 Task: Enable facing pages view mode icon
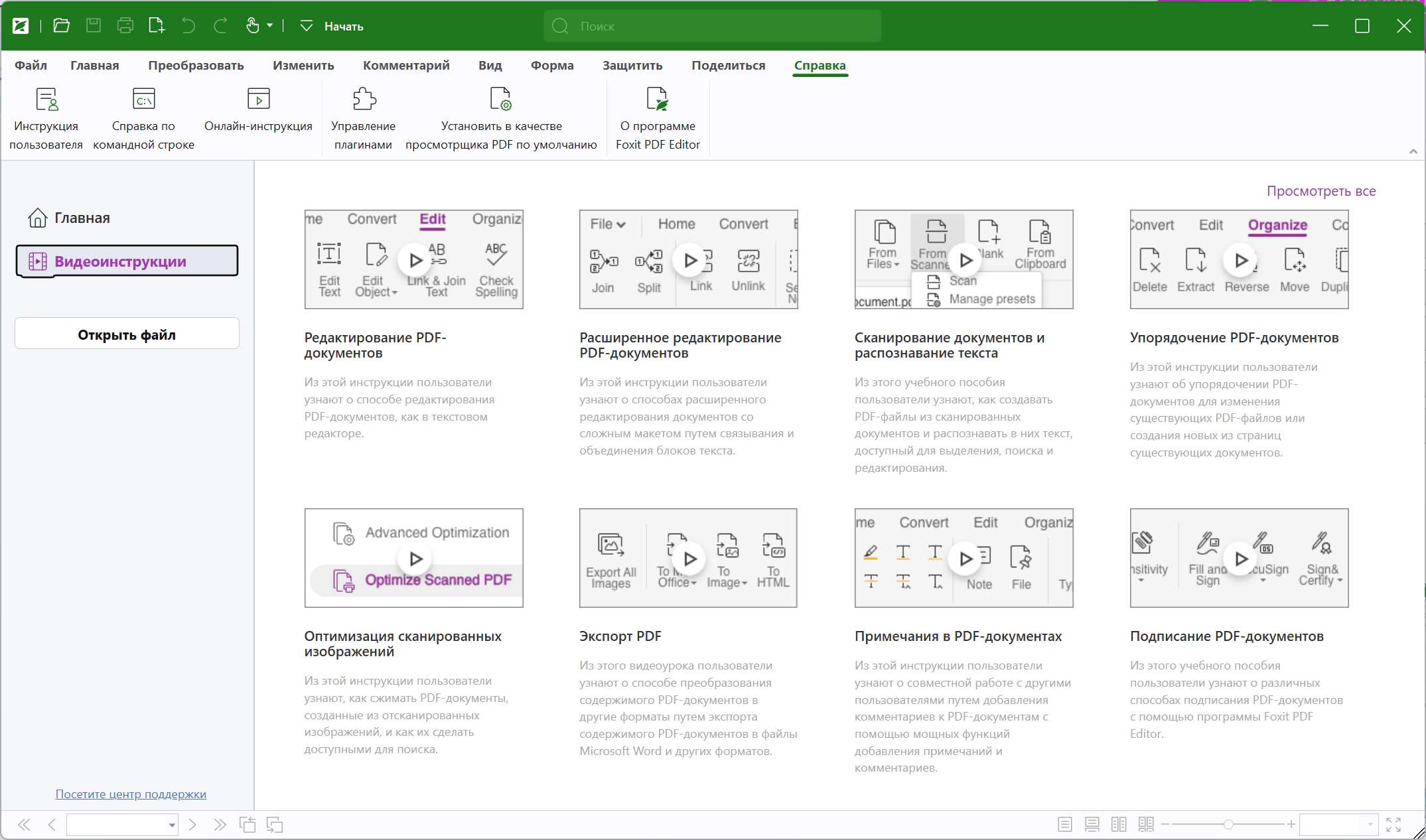coord(1119,825)
